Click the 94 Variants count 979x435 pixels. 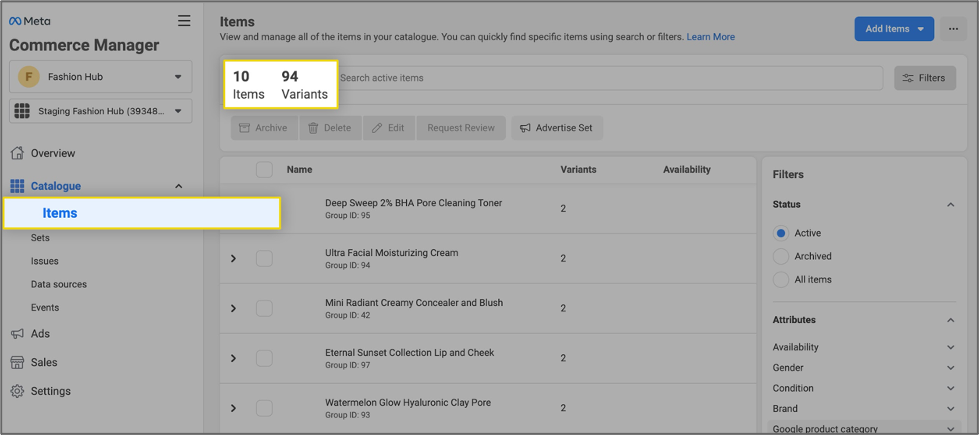[x=304, y=86]
